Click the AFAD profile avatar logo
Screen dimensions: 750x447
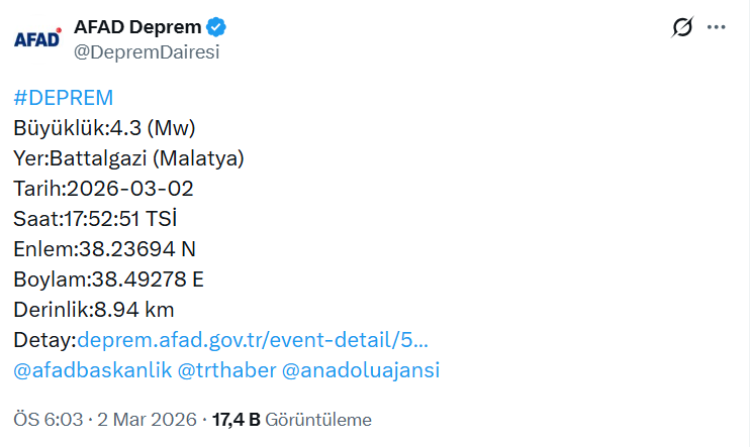pyautogui.click(x=36, y=39)
